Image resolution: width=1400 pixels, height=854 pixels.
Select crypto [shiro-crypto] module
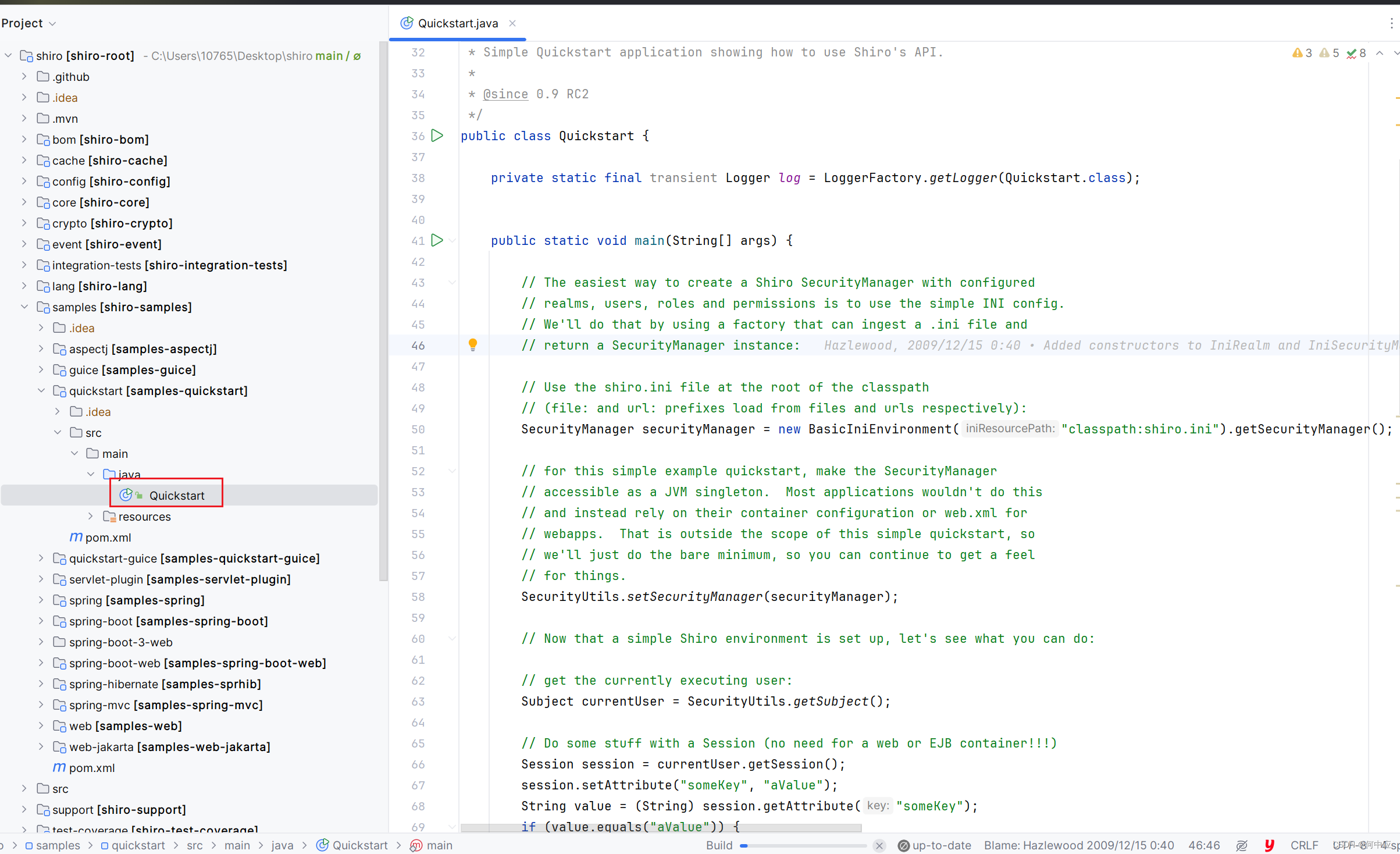112,223
